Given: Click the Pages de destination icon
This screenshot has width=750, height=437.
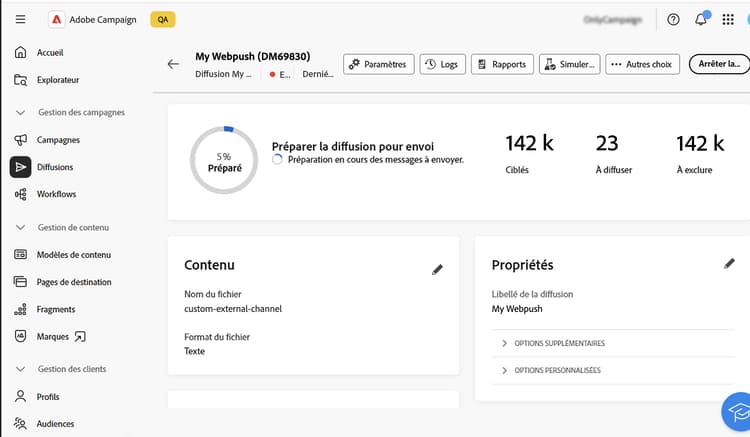Looking at the screenshot, I should pyautogui.click(x=21, y=282).
